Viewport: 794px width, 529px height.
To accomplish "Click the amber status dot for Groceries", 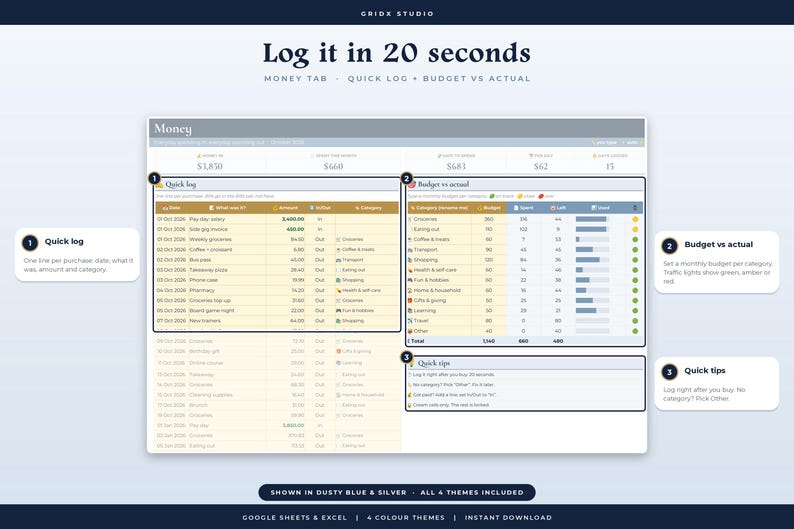I will click(635, 219).
